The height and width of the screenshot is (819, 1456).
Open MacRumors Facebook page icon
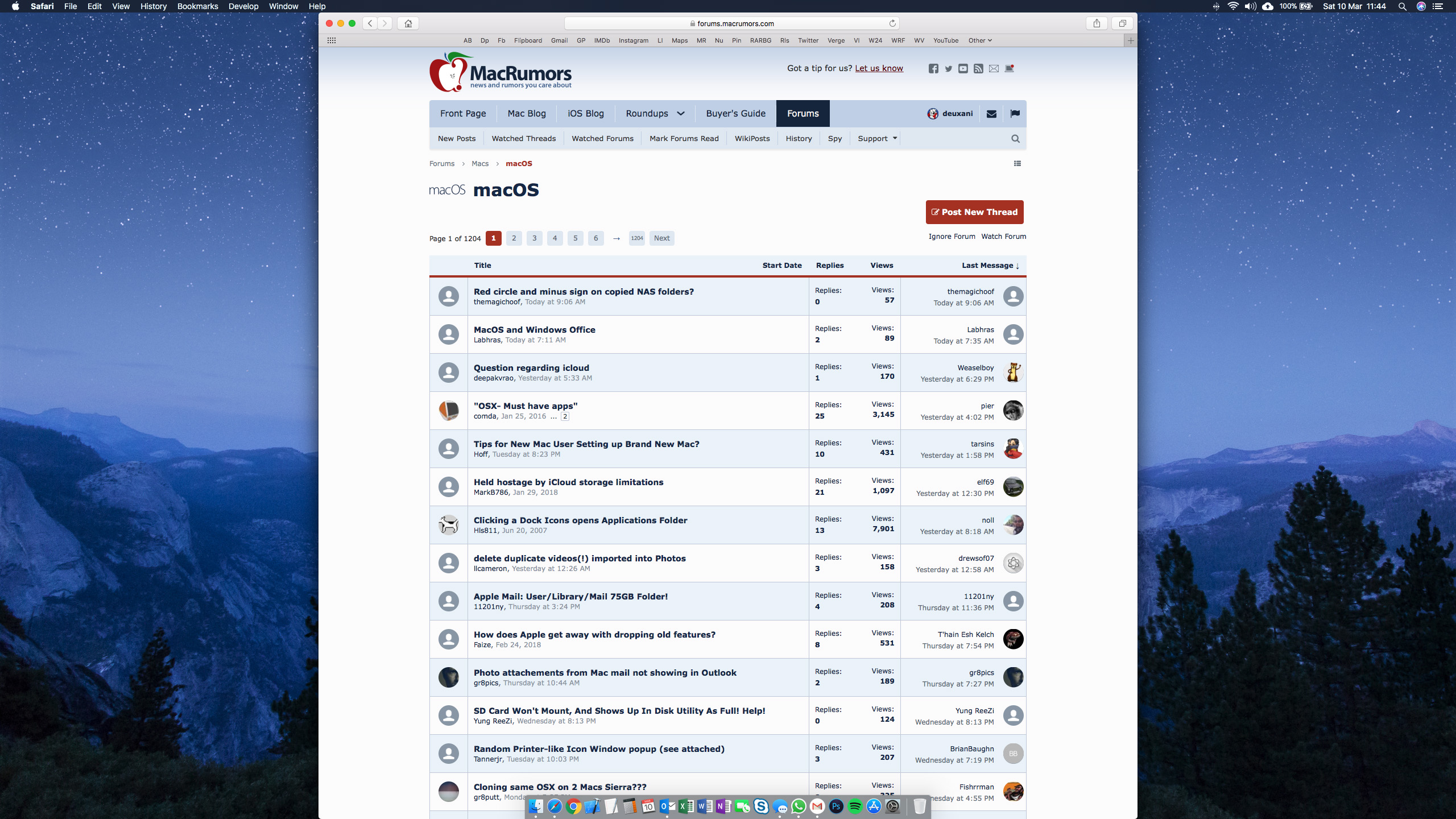click(933, 68)
